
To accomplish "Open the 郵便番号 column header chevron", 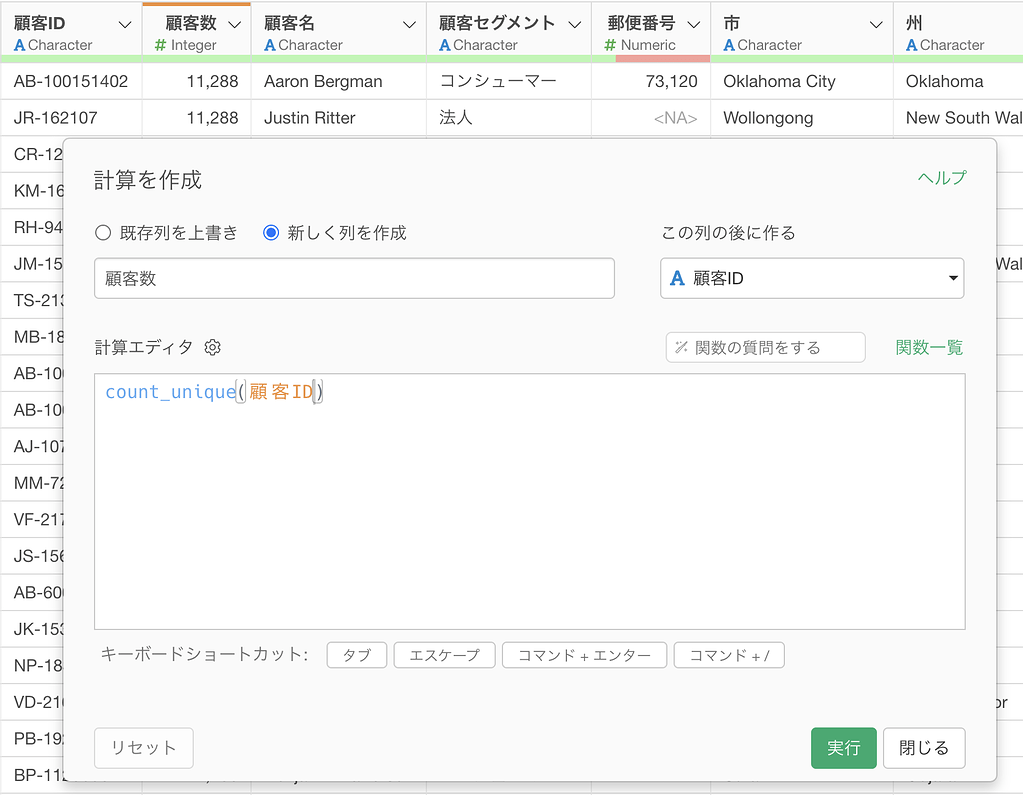I will tap(694, 25).
